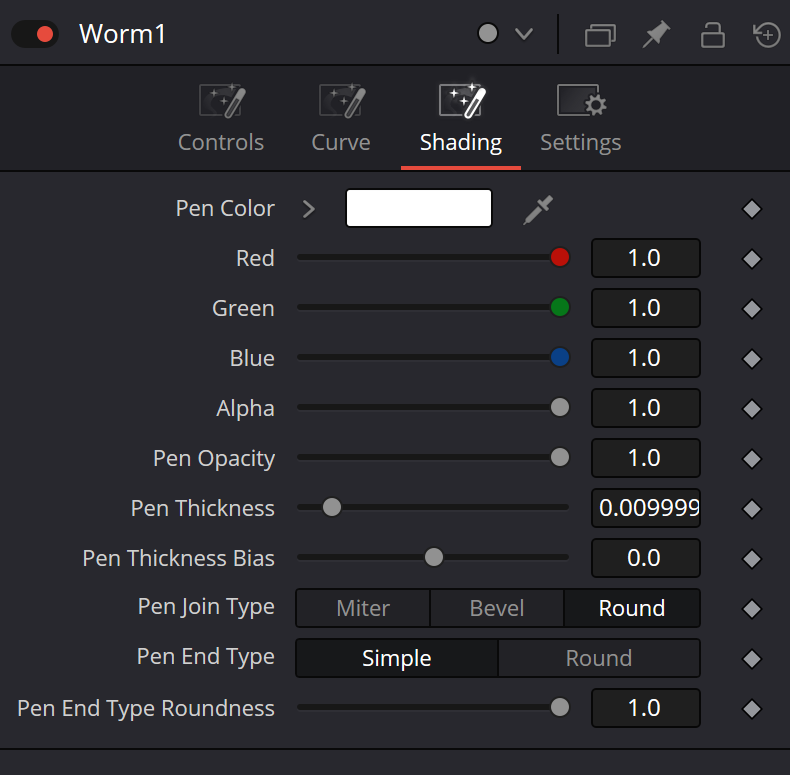The width and height of the screenshot is (790, 775).
Task: Click the Pen Opacity slider handle
Action: [x=560, y=457]
